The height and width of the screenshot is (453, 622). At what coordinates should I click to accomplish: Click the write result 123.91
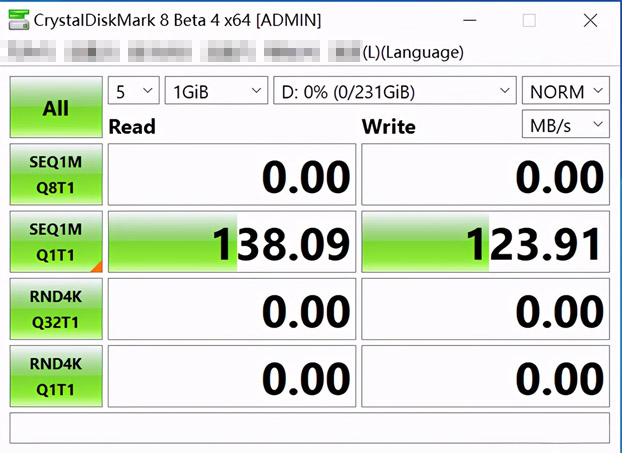(486, 242)
